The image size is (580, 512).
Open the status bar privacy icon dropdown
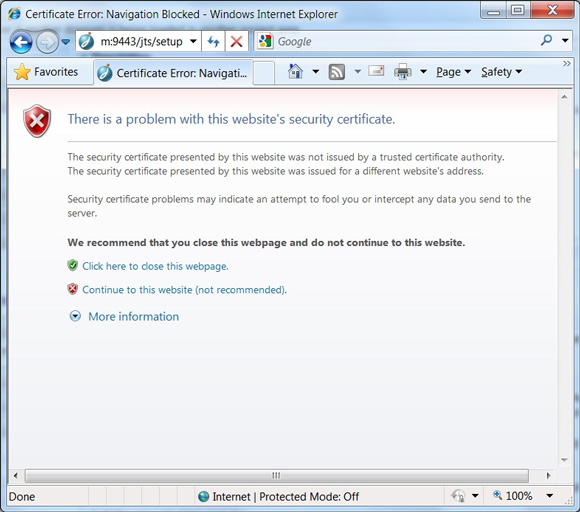tap(475, 496)
